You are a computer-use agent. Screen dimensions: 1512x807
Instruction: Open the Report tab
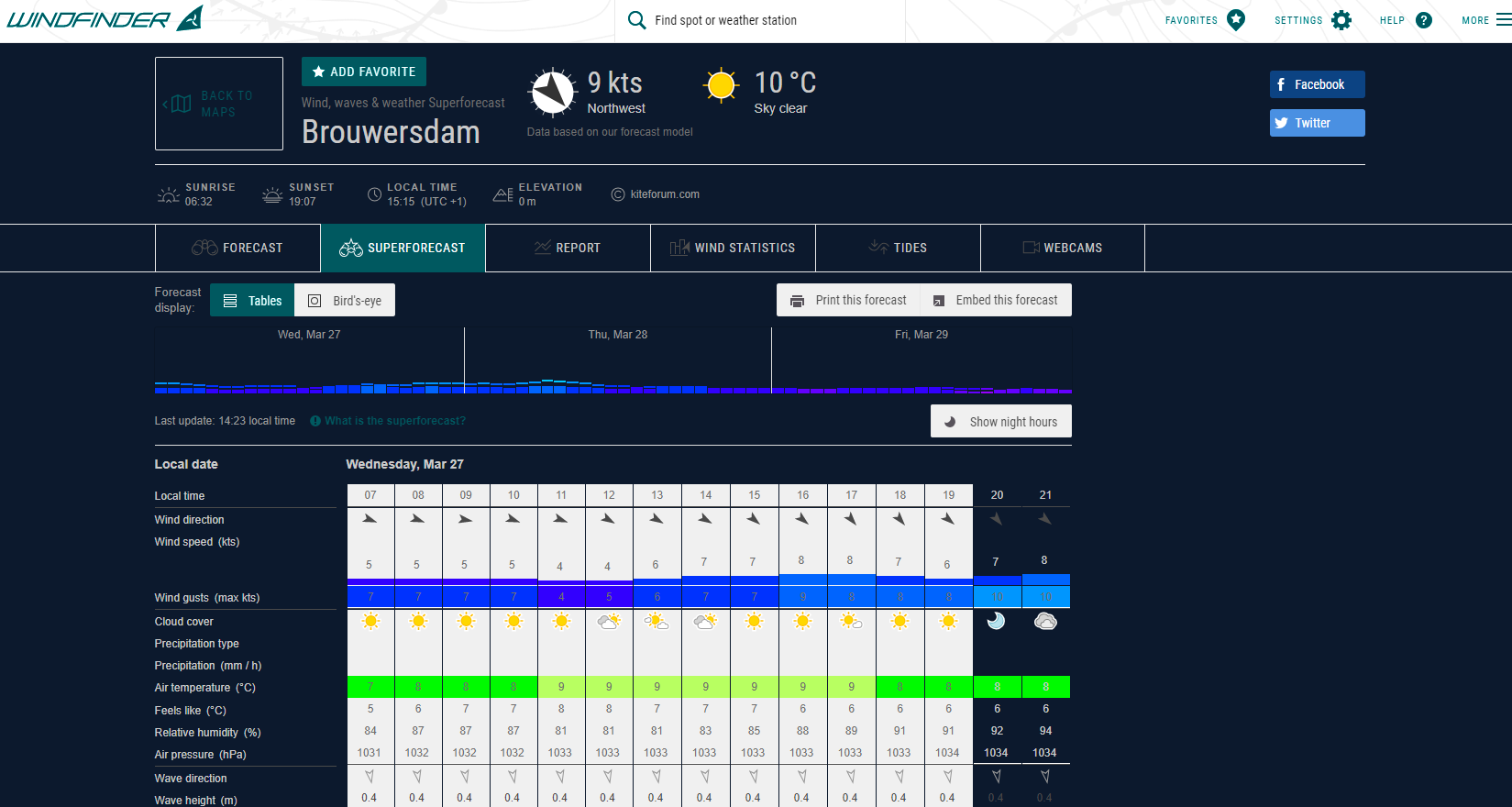568,248
